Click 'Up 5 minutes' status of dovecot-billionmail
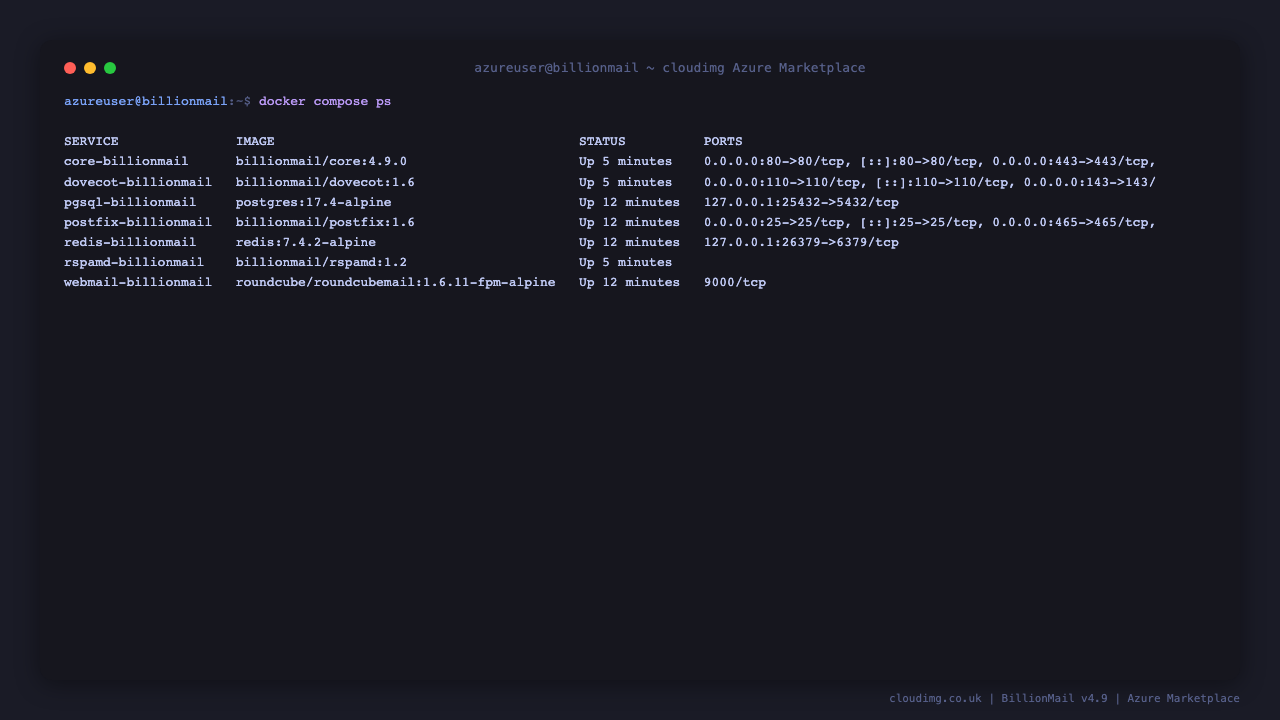Image resolution: width=1280 pixels, height=720 pixels. pyautogui.click(x=626, y=182)
